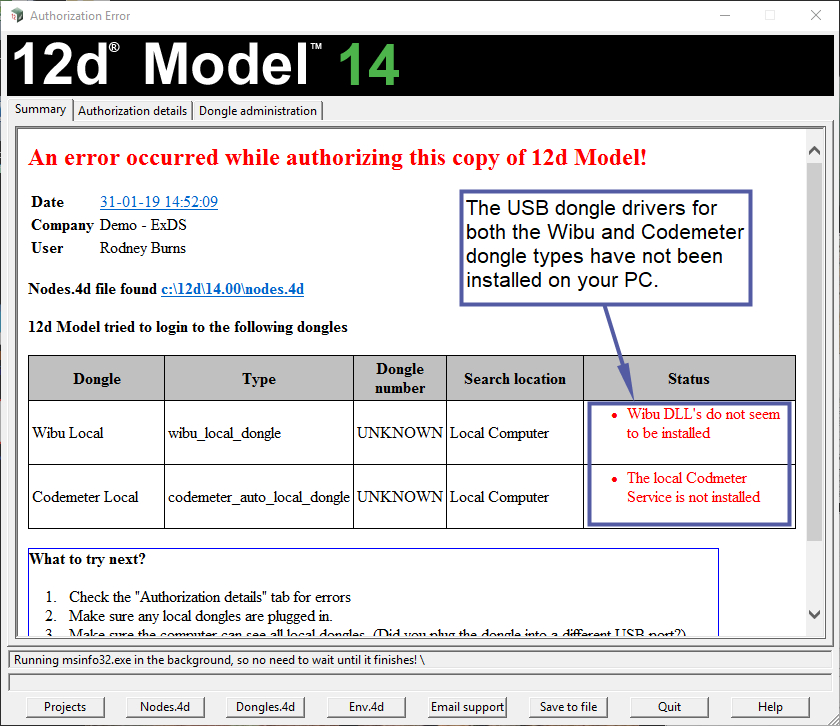The height and width of the screenshot is (726, 840).
Task: Click the Email support button
Action: tap(467, 707)
